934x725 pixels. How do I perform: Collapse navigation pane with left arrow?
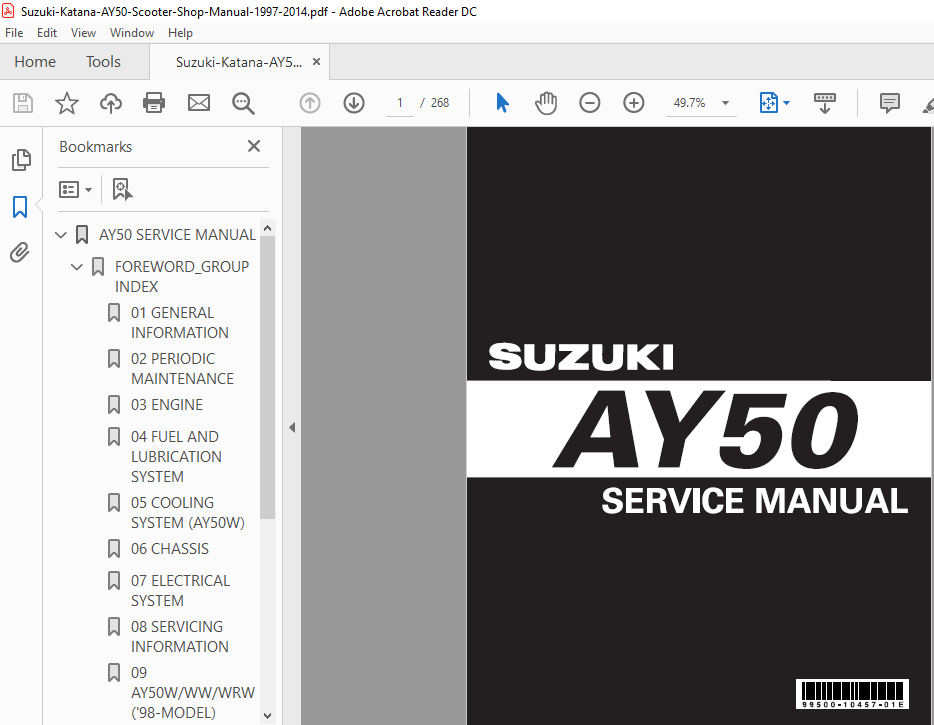(x=292, y=427)
